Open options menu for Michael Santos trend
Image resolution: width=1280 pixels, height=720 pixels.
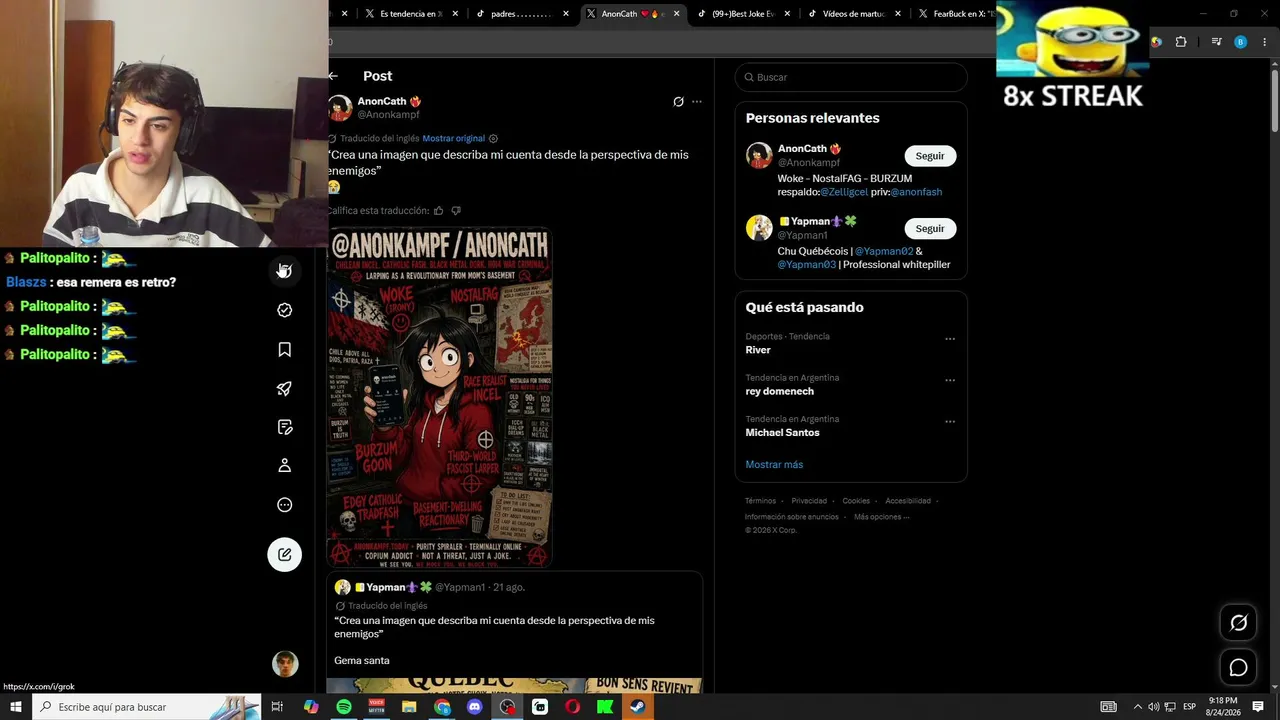point(950,421)
